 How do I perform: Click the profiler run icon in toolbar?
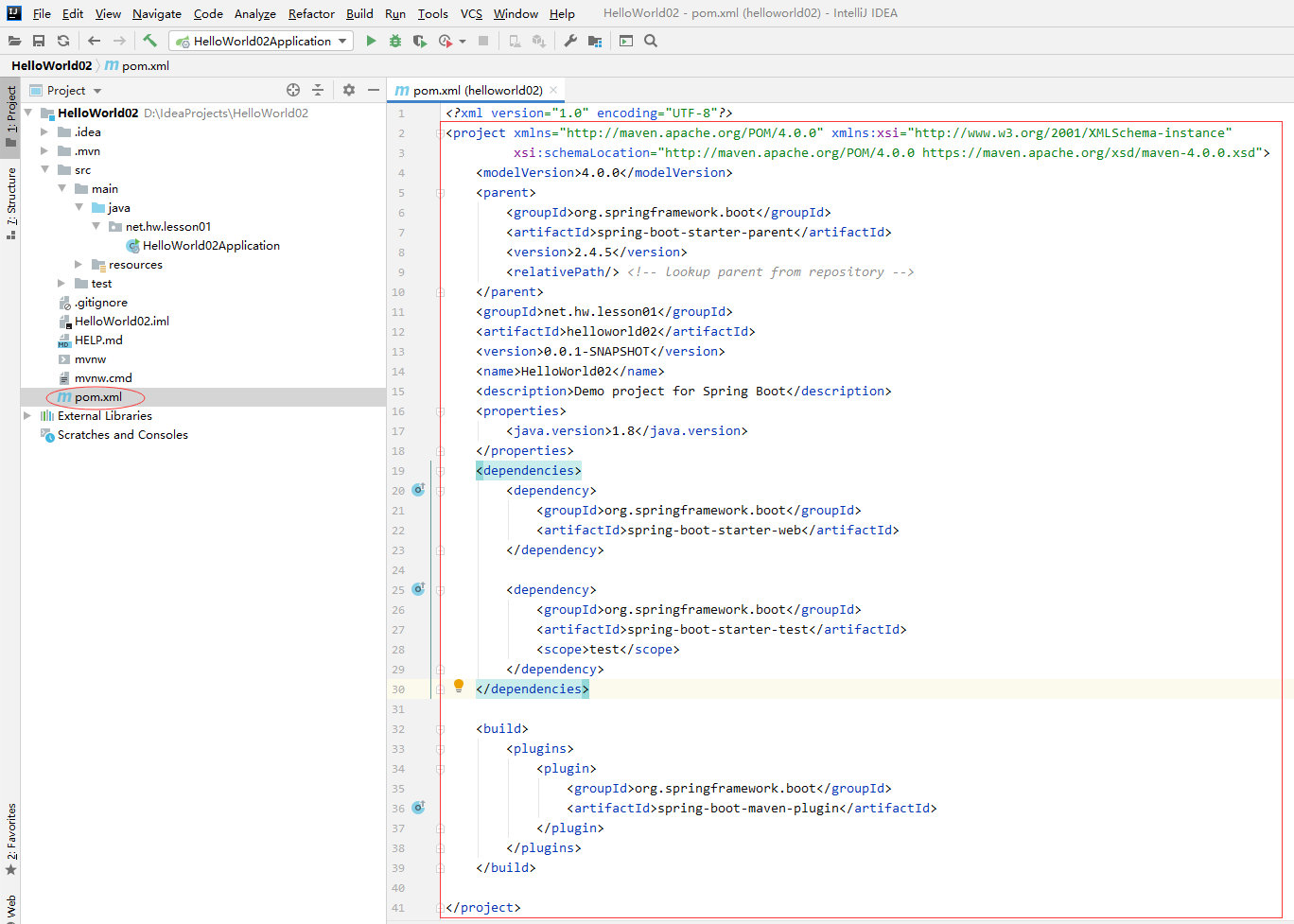pyautogui.click(x=446, y=41)
